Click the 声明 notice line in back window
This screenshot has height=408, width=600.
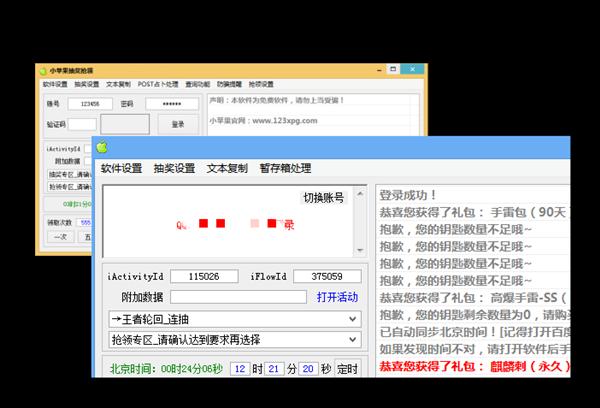(277, 100)
